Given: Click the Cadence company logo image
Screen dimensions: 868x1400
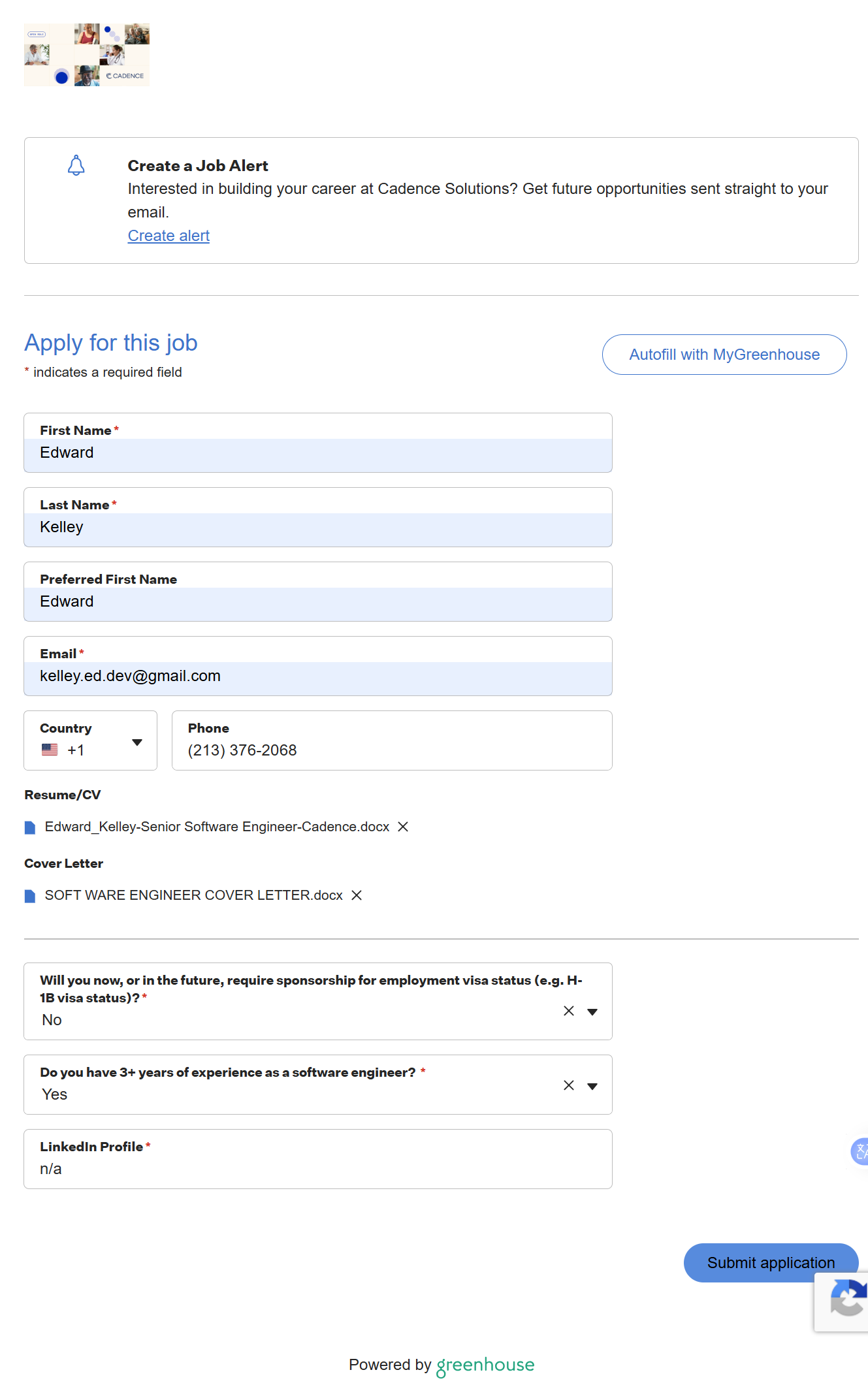Looking at the screenshot, I should (87, 55).
